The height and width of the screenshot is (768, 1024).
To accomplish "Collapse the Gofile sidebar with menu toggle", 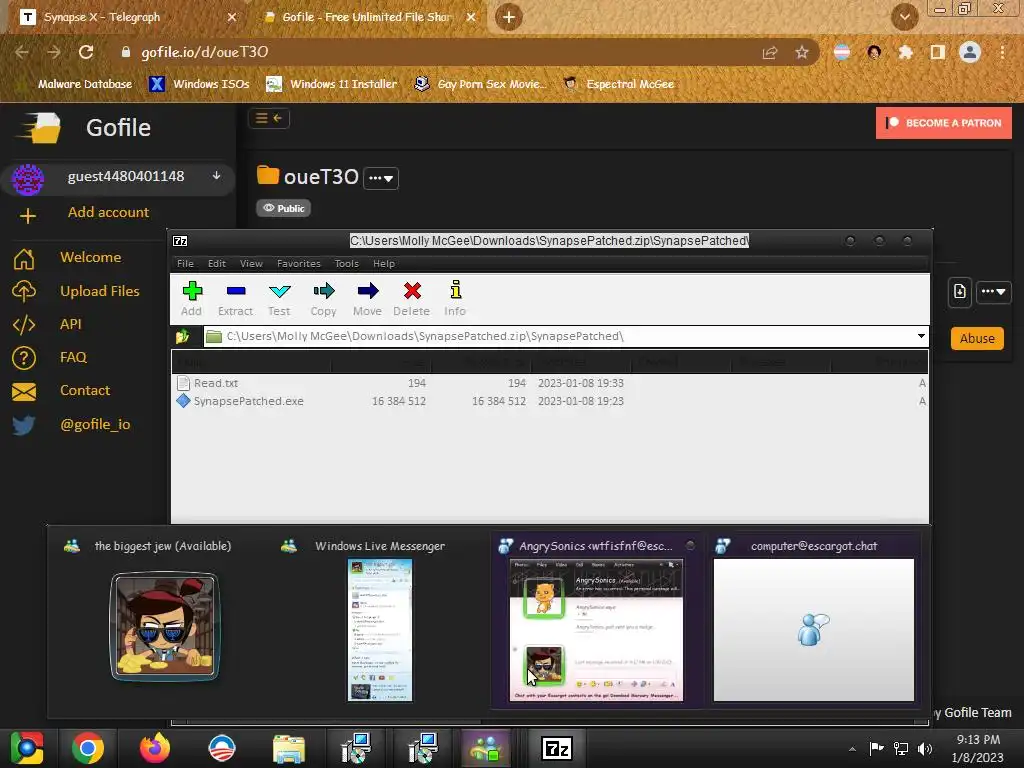I will click(x=268, y=118).
